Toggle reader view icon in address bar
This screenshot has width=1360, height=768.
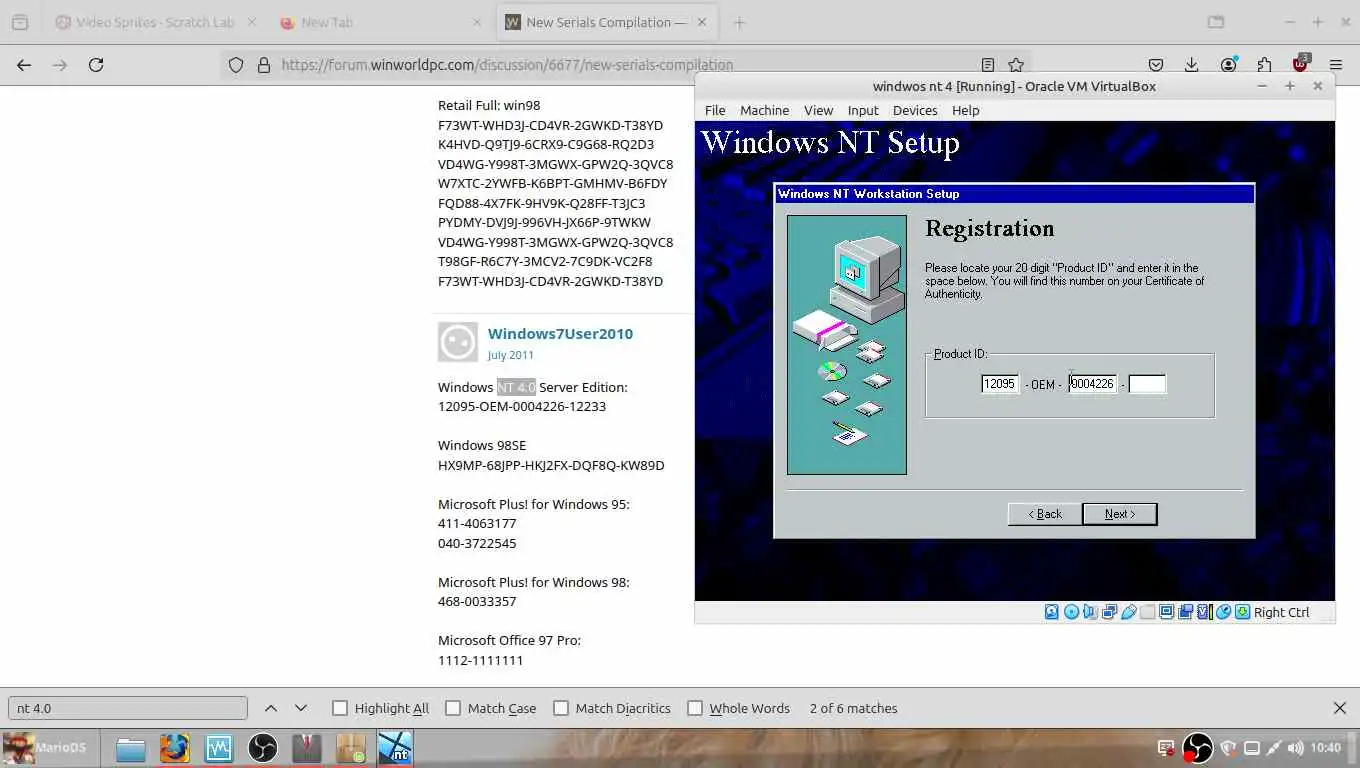(x=988, y=65)
